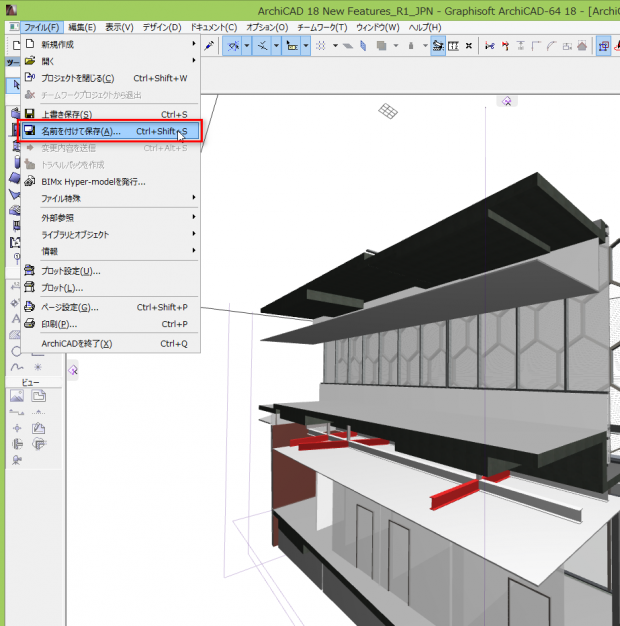This screenshot has width=620, height=626.
Task: Toggle the guide lines button in toolbar
Action: coord(235,46)
